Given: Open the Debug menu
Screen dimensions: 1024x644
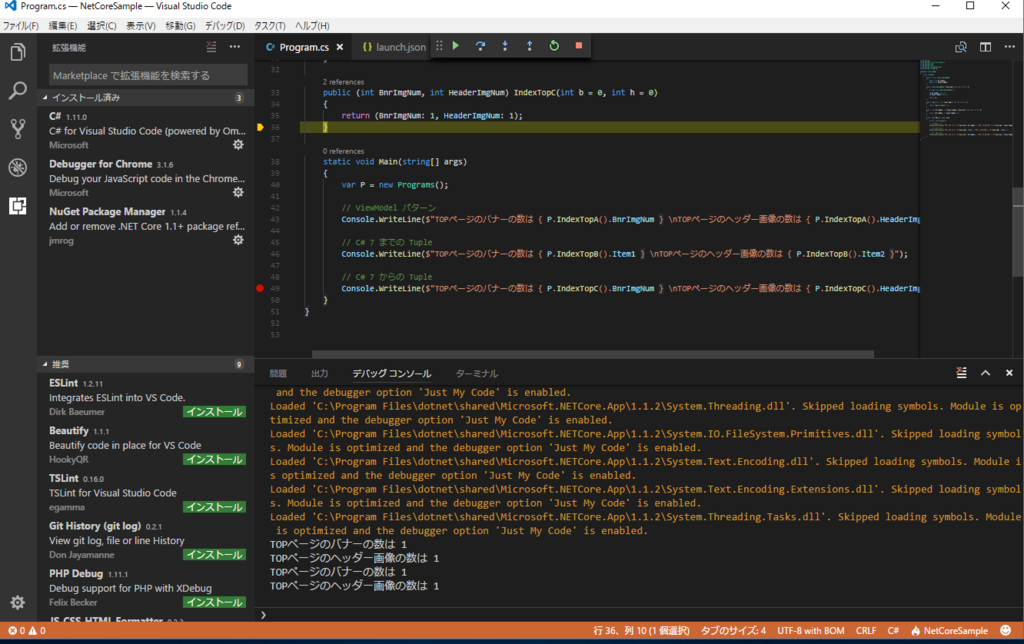Looking at the screenshot, I should point(225,25).
